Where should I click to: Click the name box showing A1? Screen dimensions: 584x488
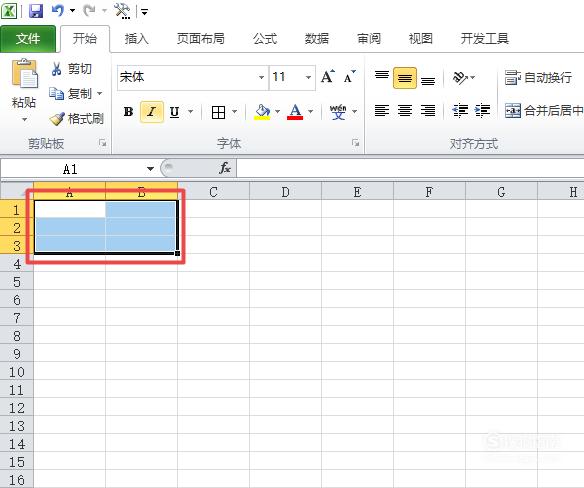71,169
